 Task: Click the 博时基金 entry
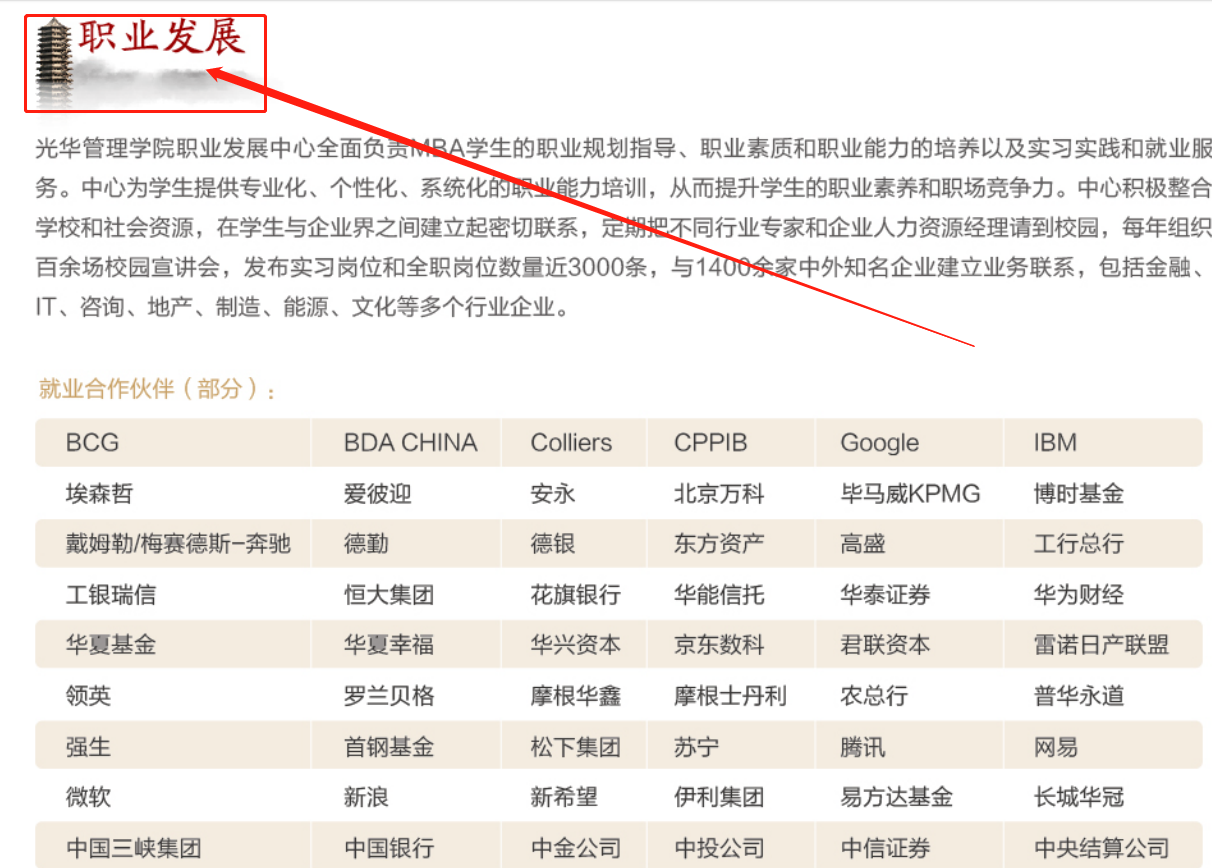coord(1079,494)
